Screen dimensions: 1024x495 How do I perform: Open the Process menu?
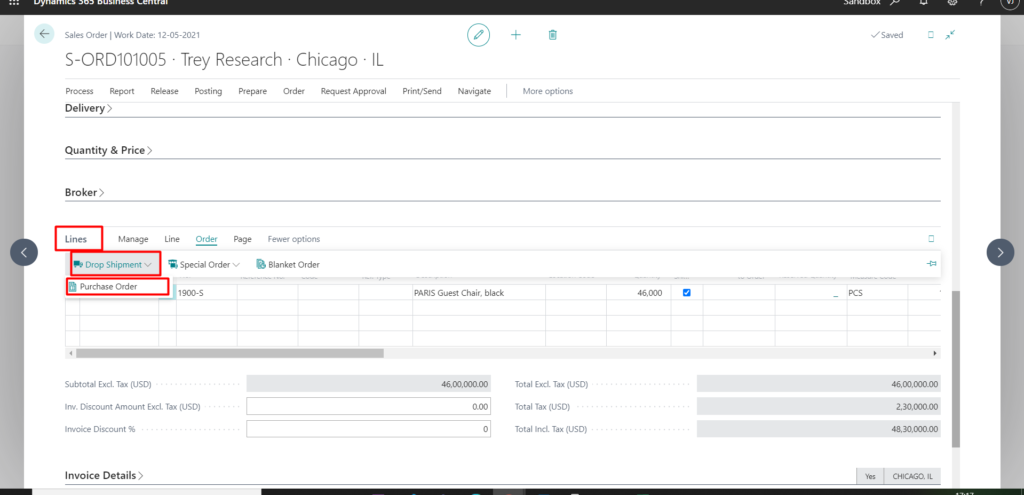point(79,91)
